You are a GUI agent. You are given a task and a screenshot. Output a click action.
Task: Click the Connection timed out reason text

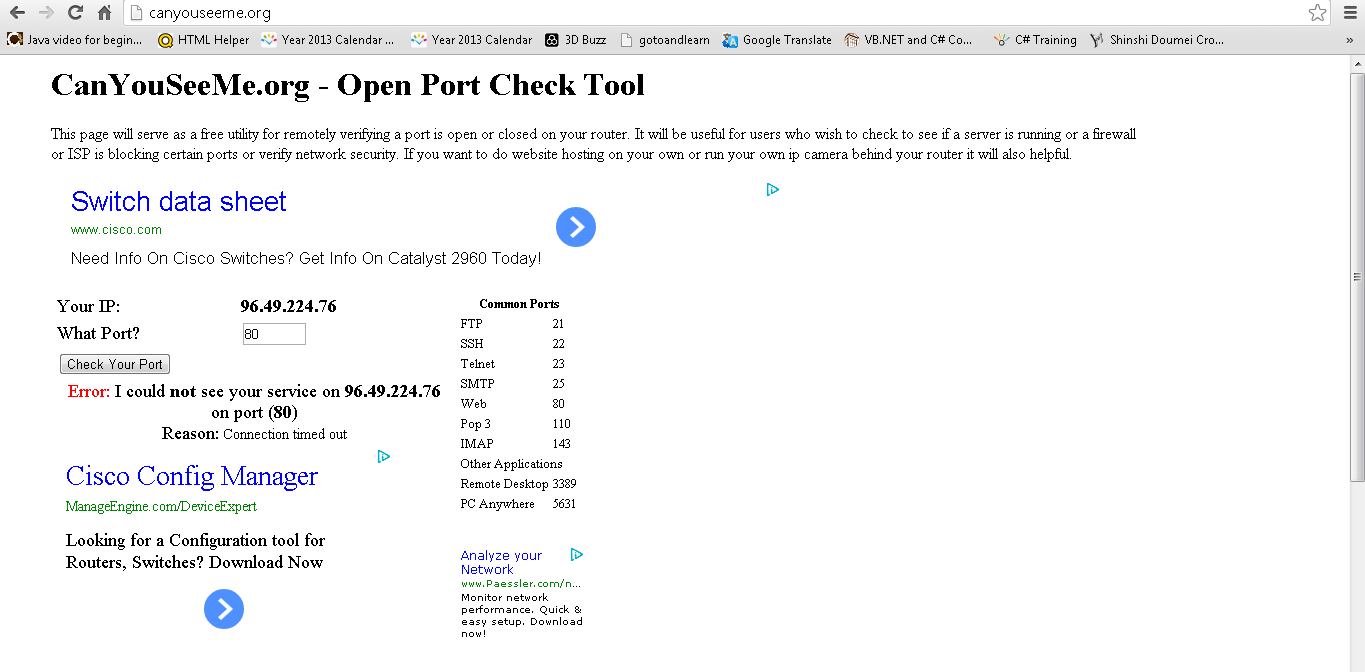click(x=285, y=434)
